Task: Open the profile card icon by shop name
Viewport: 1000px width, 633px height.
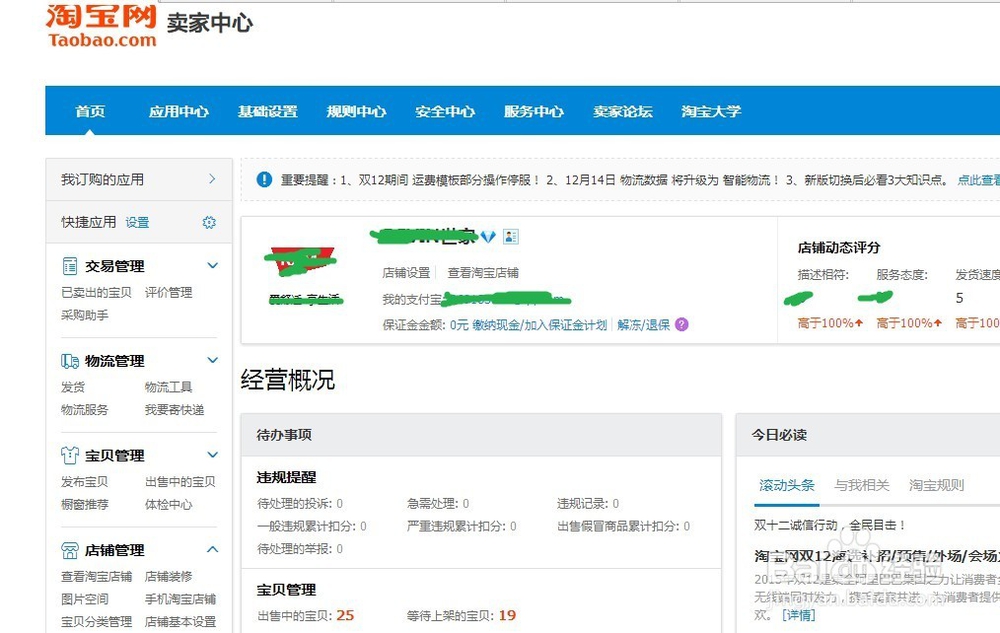Action: [510, 237]
